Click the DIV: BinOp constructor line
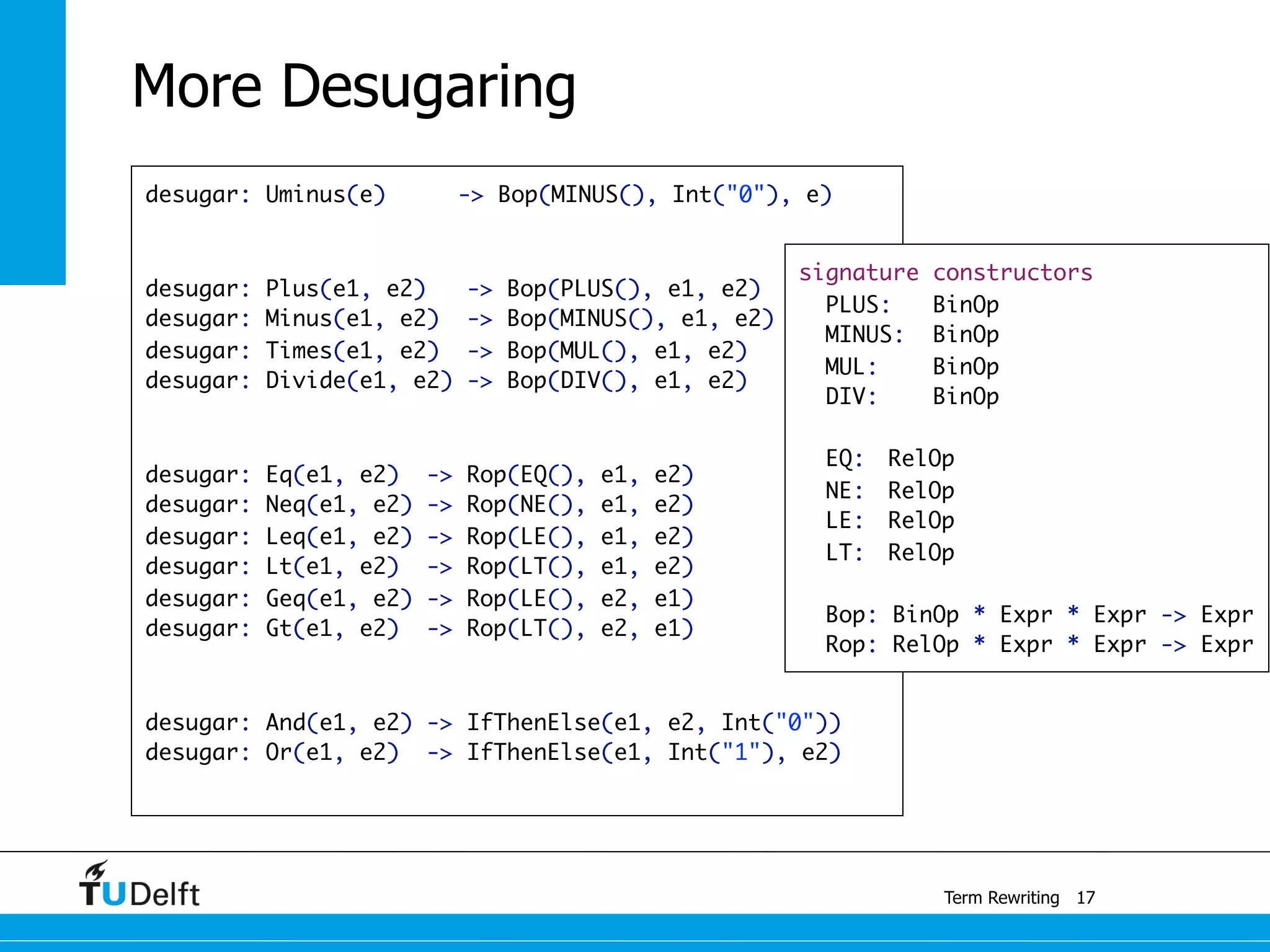This screenshot has height=952, width=1270. (912, 397)
